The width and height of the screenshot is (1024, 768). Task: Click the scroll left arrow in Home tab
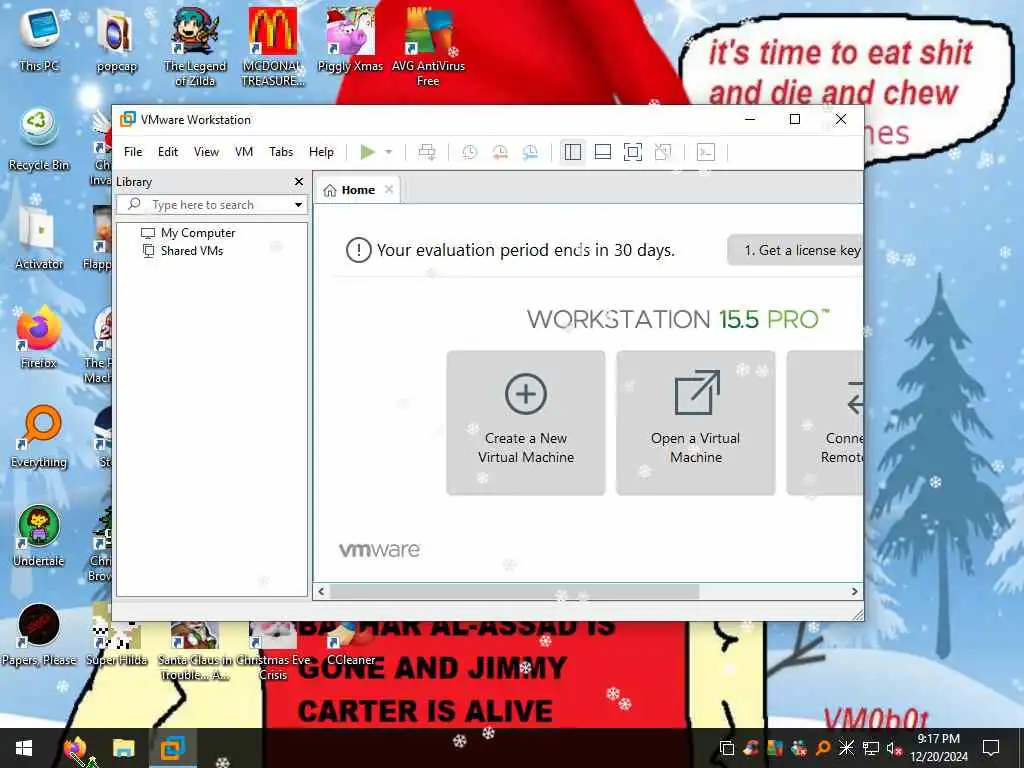[321, 592]
